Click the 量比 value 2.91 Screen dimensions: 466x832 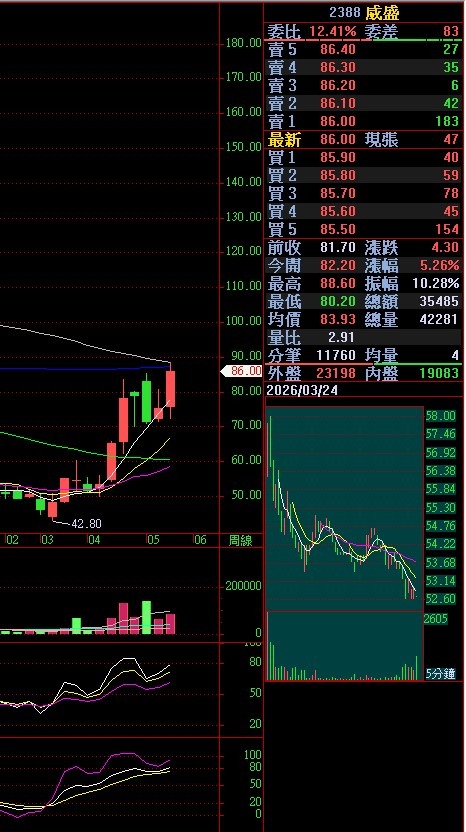coord(342,337)
